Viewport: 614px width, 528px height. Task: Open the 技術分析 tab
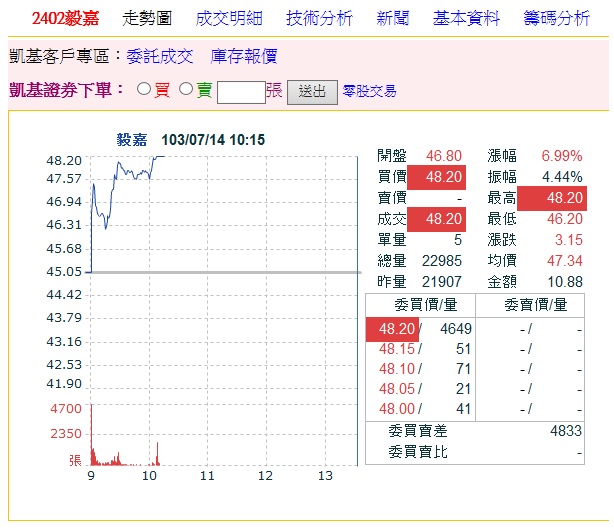pyautogui.click(x=319, y=18)
